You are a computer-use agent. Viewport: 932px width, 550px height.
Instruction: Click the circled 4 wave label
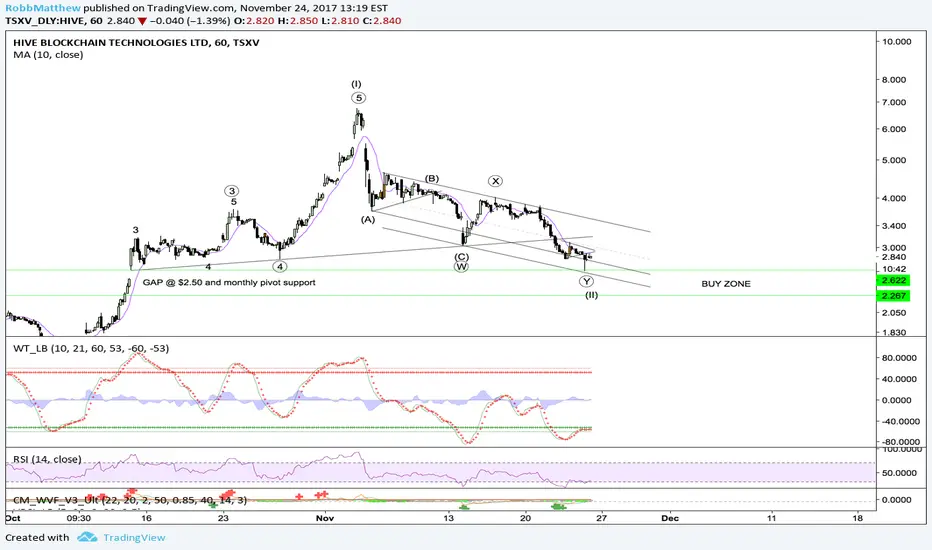pyautogui.click(x=280, y=267)
